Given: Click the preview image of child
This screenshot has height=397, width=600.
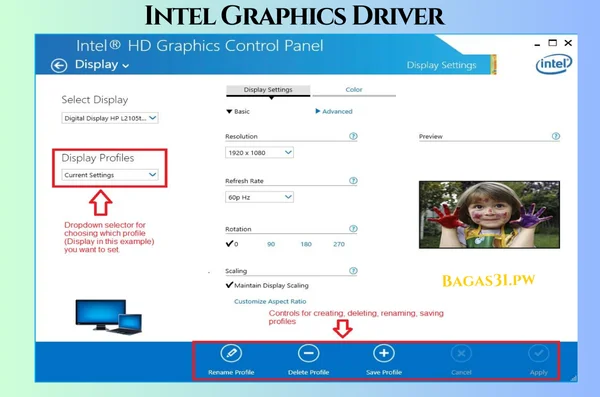Looking at the screenshot, I should pos(489,215).
